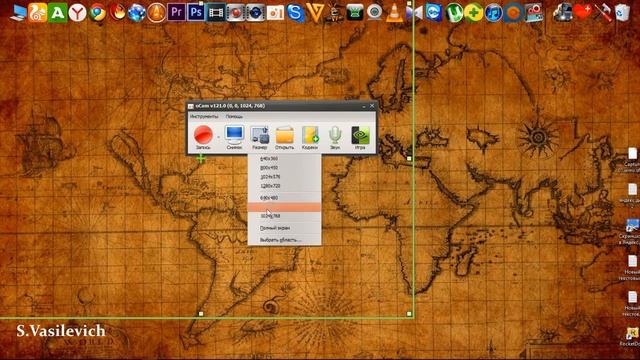Launch Yandex Browser from the dock
Screen dimensions: 640x360
point(77,13)
